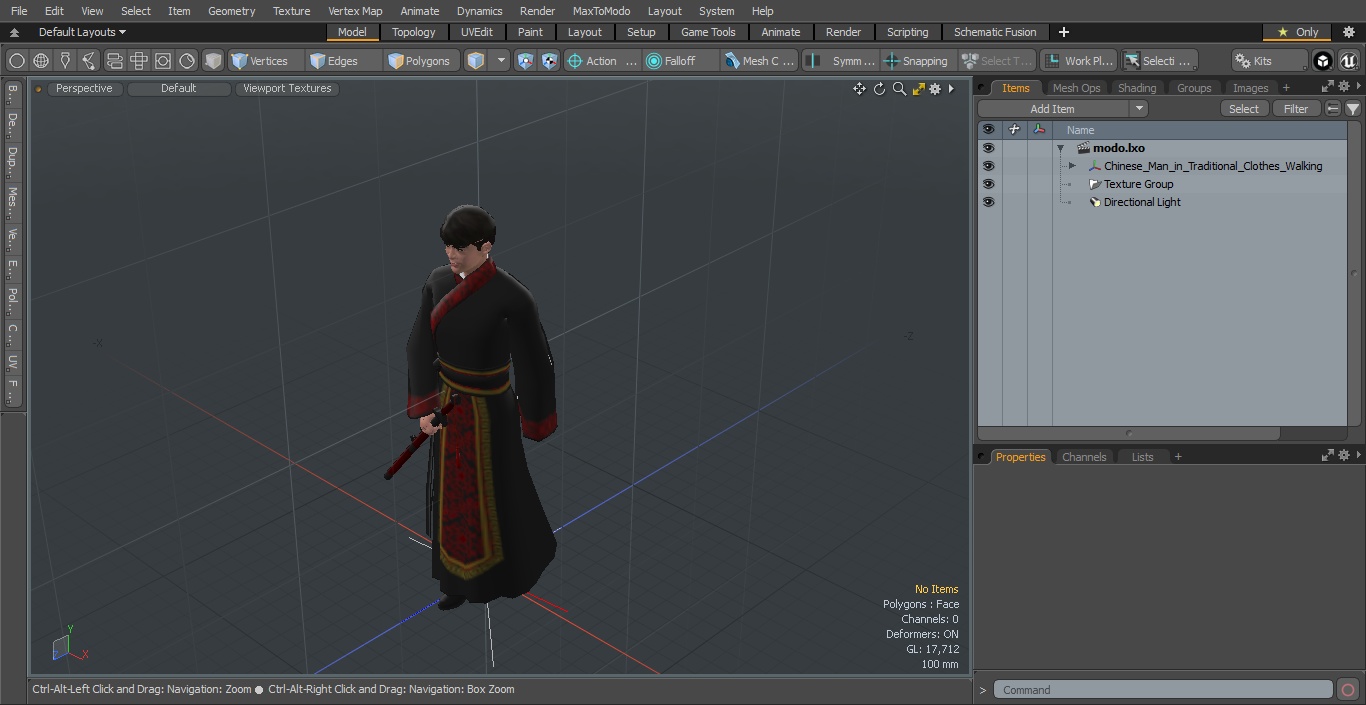
Task: Click the viewport zoom magnifier icon
Action: click(899, 89)
